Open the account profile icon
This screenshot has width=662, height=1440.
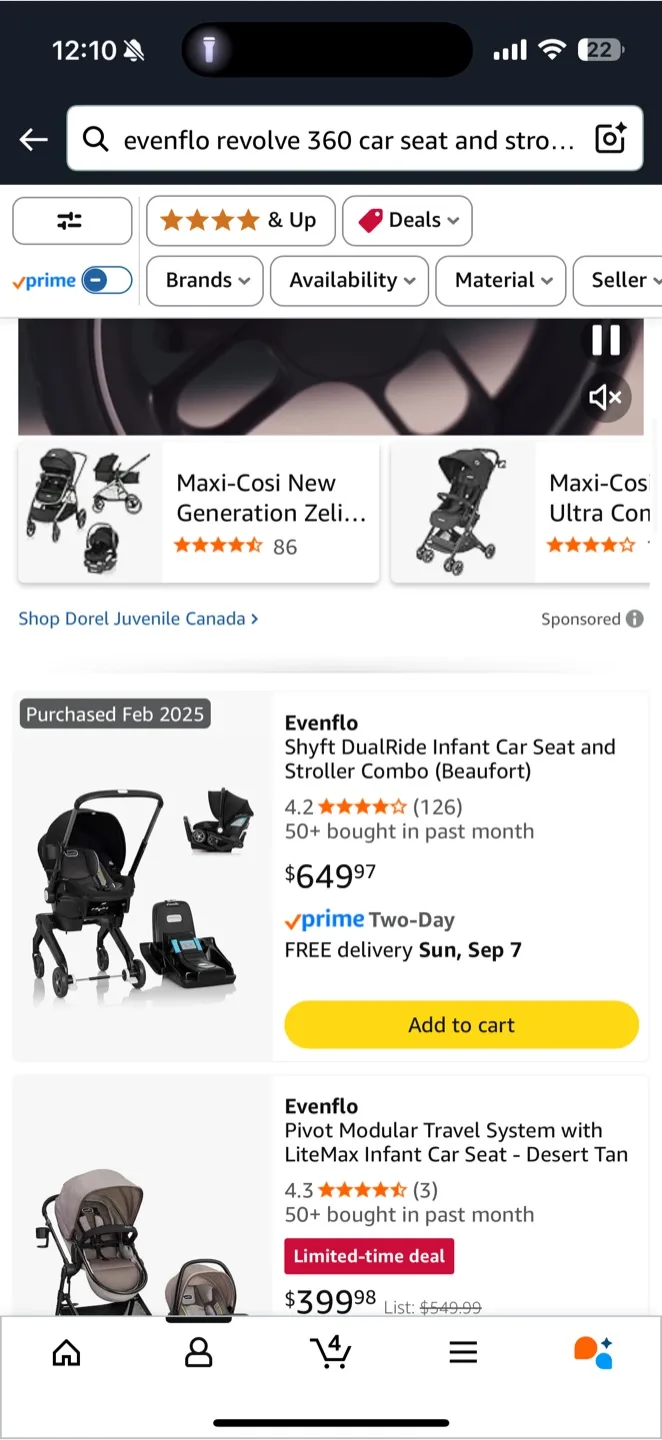199,1353
